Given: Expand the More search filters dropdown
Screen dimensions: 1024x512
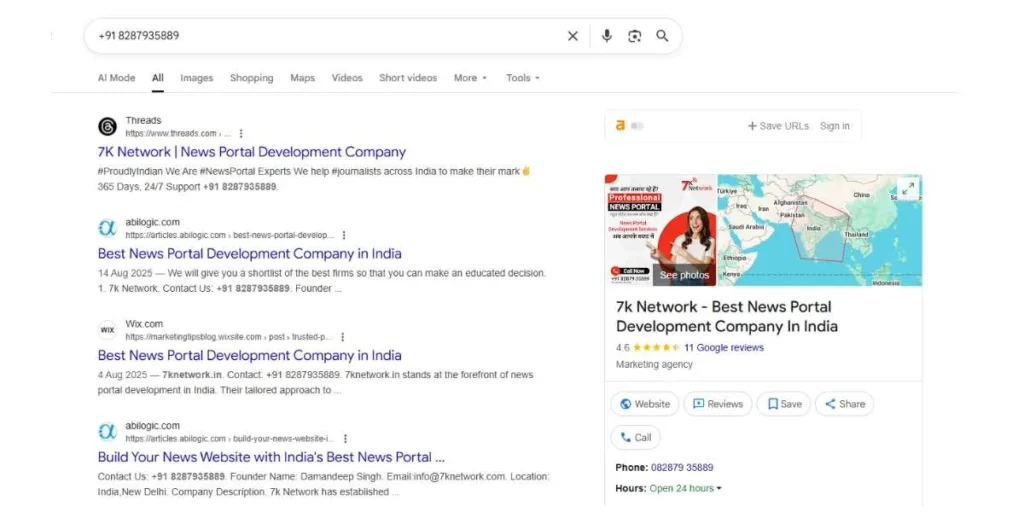Looking at the screenshot, I should tap(470, 78).
